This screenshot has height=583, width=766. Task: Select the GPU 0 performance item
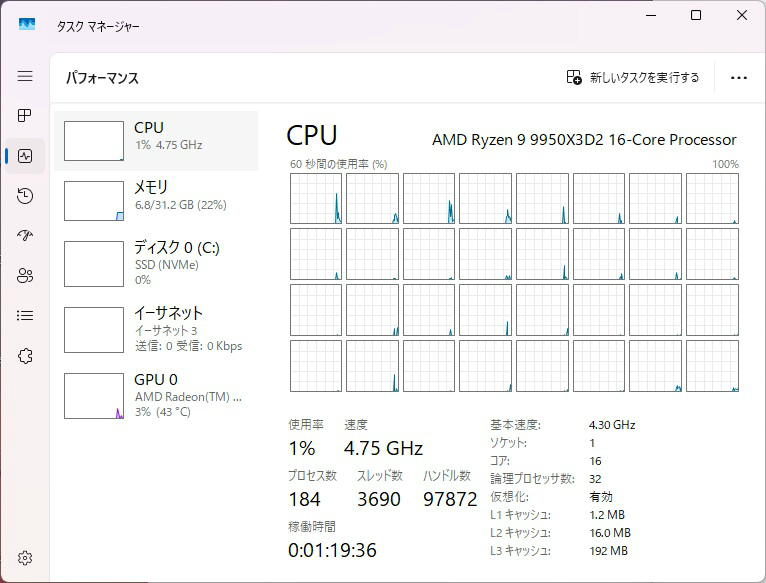click(x=156, y=396)
